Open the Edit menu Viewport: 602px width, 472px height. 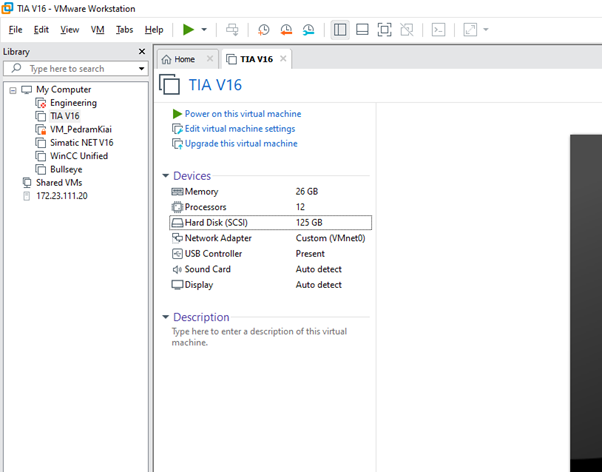tap(41, 30)
